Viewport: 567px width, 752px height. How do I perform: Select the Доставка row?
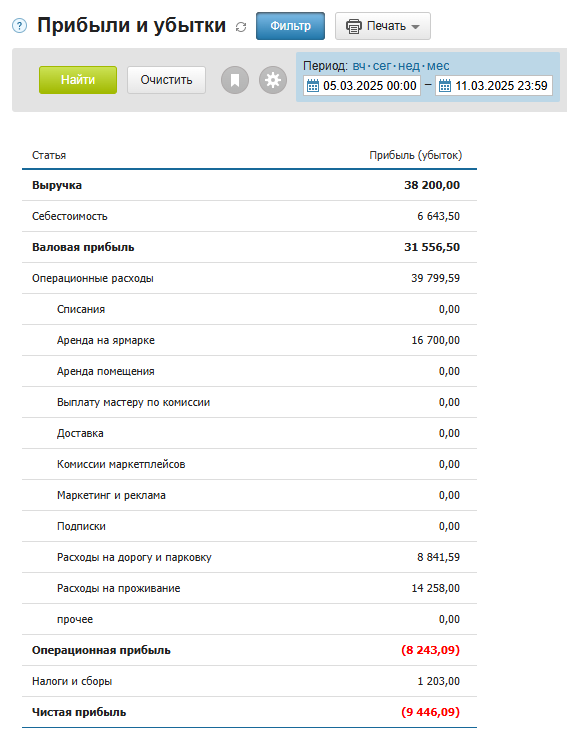[x=249, y=434]
